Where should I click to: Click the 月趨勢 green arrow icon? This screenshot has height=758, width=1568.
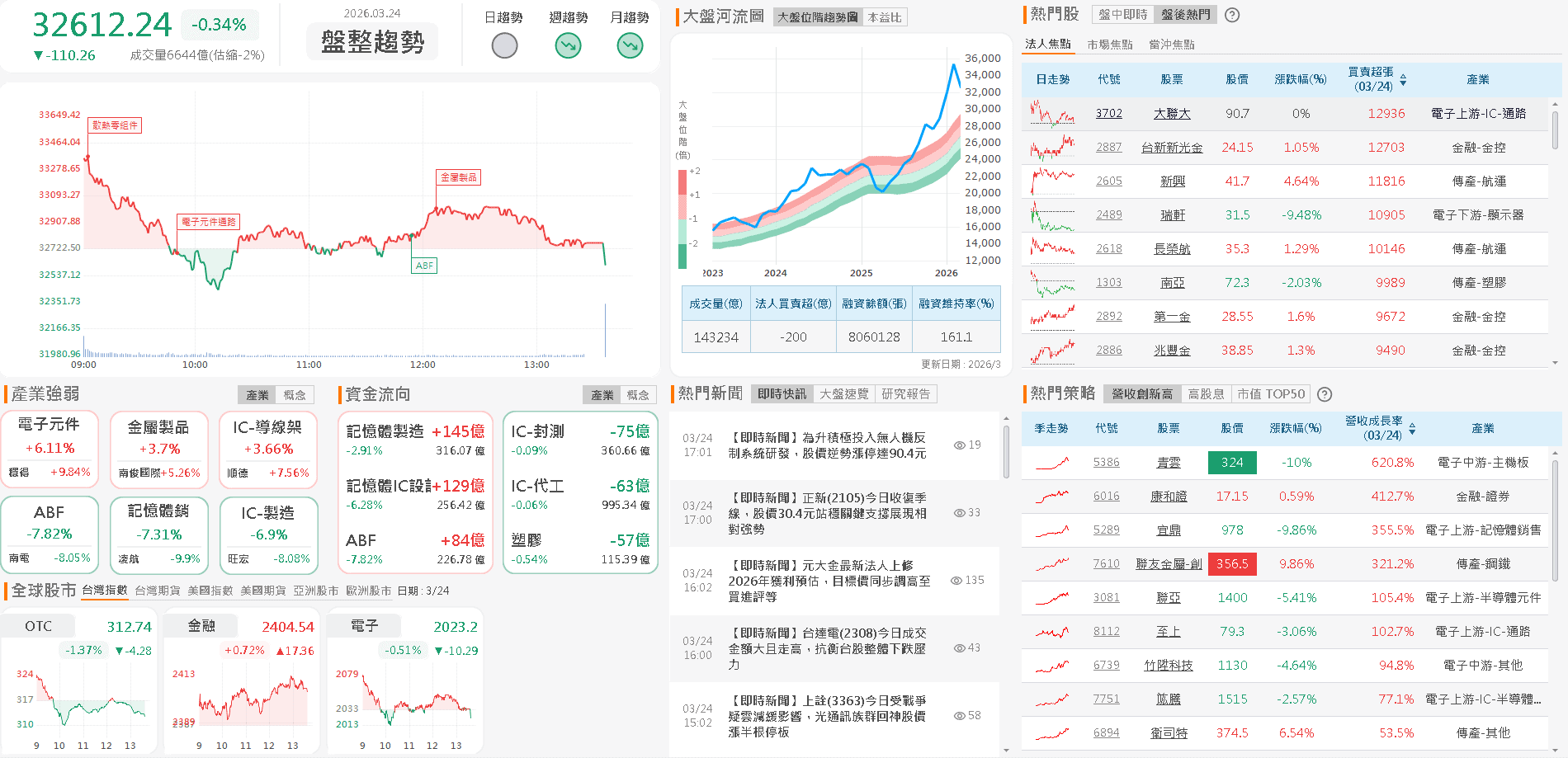(629, 45)
